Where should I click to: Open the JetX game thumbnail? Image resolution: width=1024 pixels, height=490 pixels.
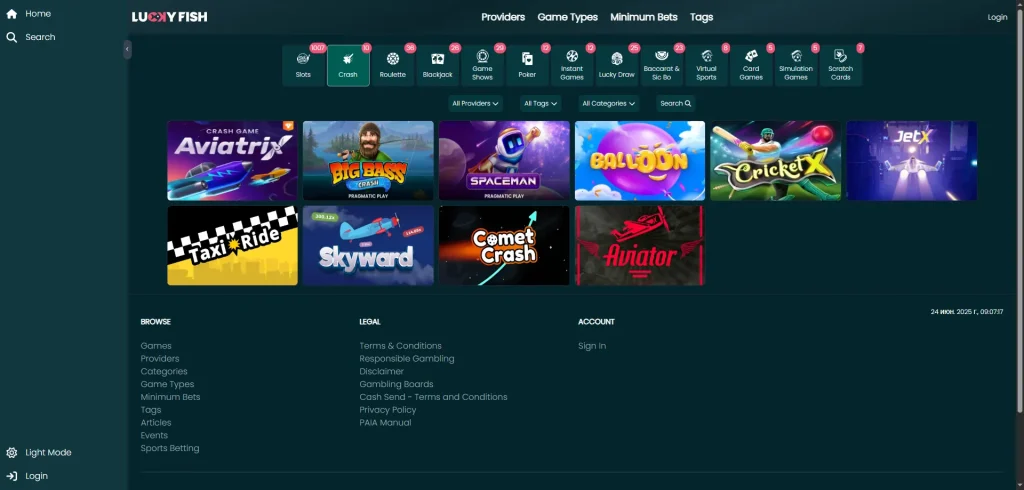pos(912,161)
